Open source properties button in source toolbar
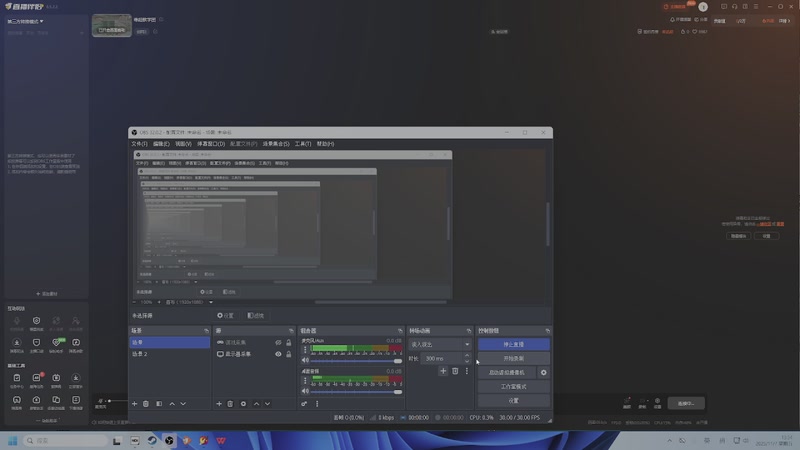The height and width of the screenshot is (450, 800). (226, 316)
